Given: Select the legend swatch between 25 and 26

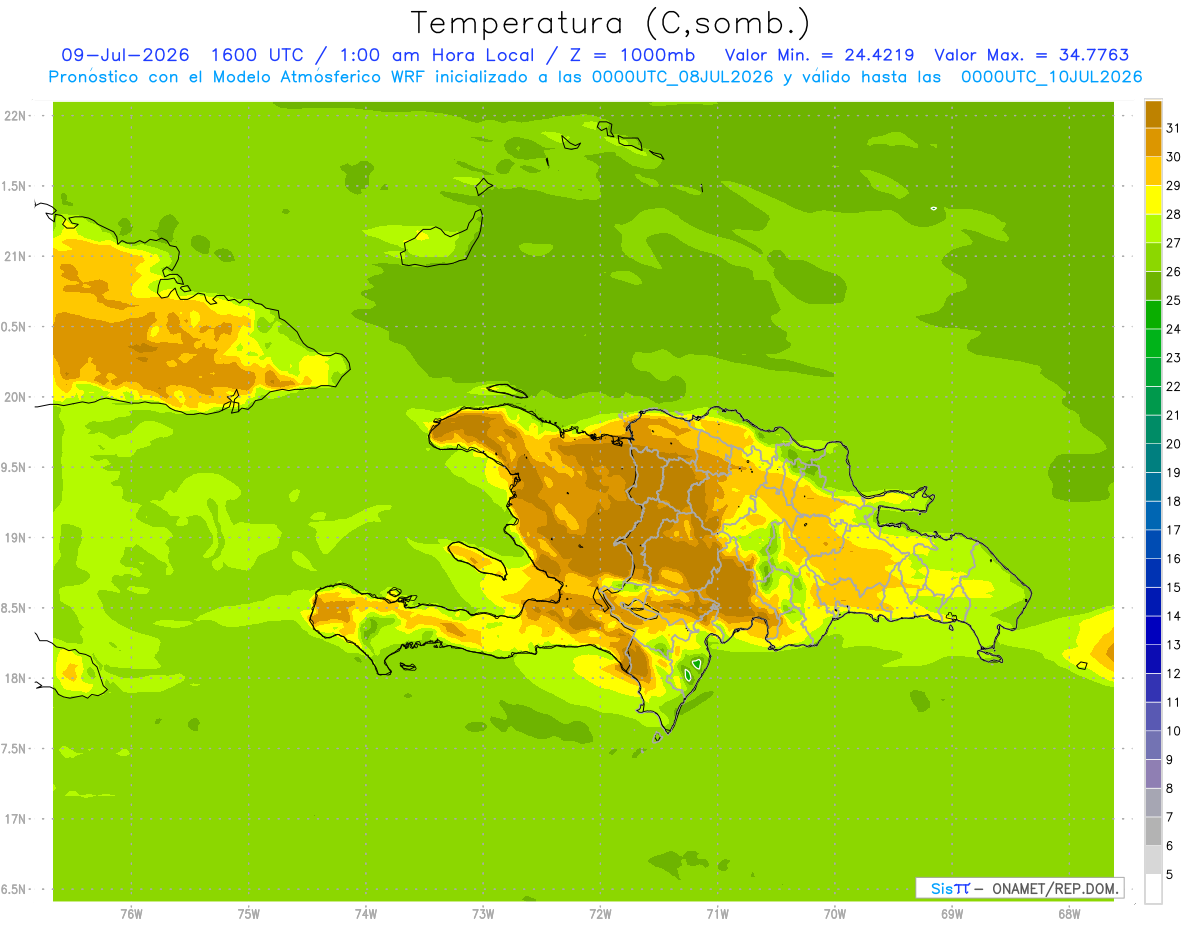Looking at the screenshot, I should click(1153, 285).
